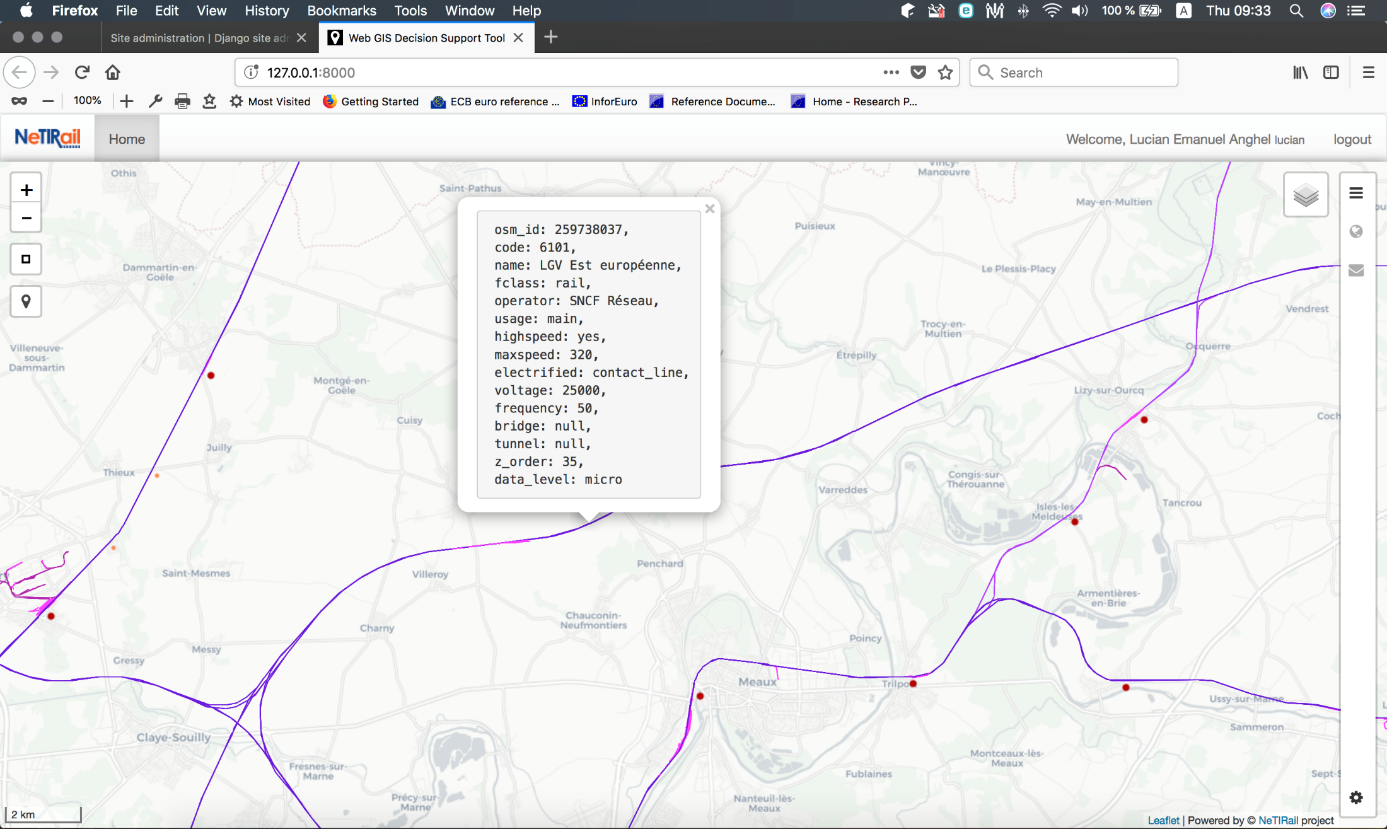Bookmark this page with star icon

point(945,73)
